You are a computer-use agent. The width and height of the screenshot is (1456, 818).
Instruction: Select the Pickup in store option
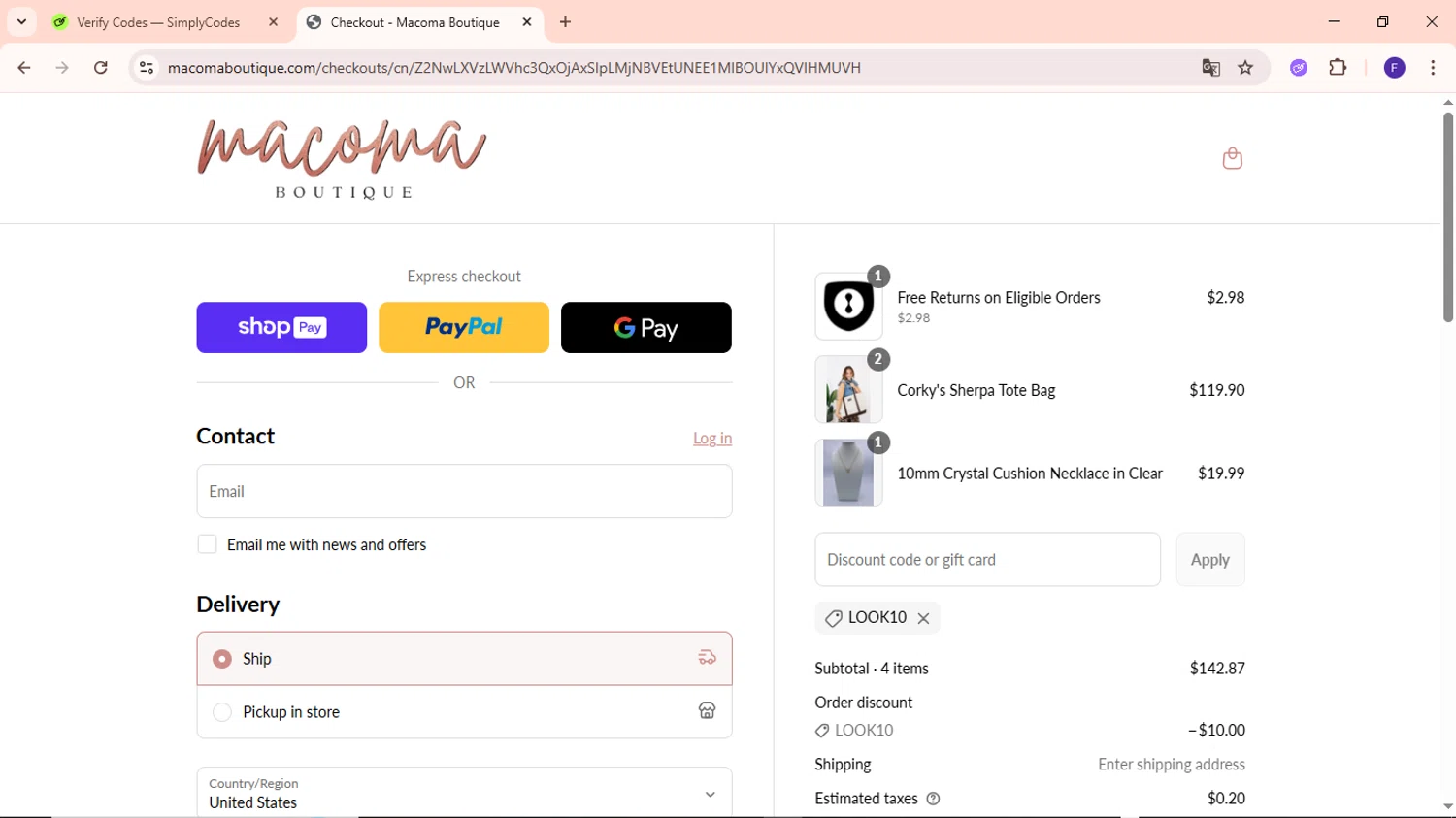click(x=464, y=712)
